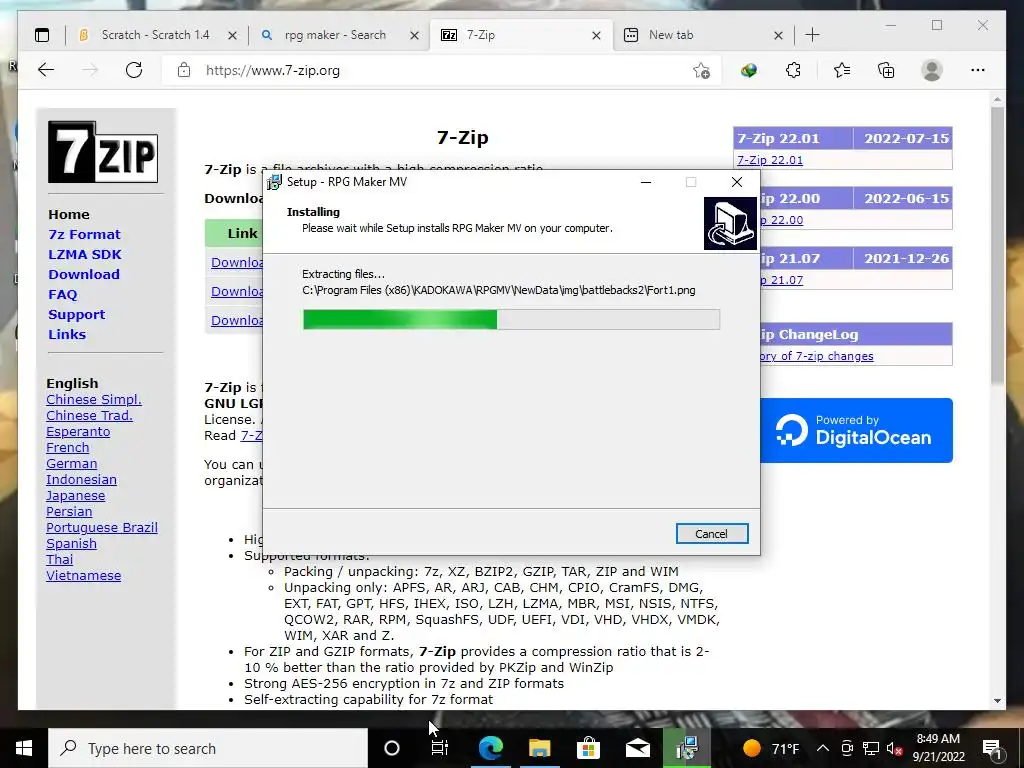Switch language to German

[x=71, y=464]
